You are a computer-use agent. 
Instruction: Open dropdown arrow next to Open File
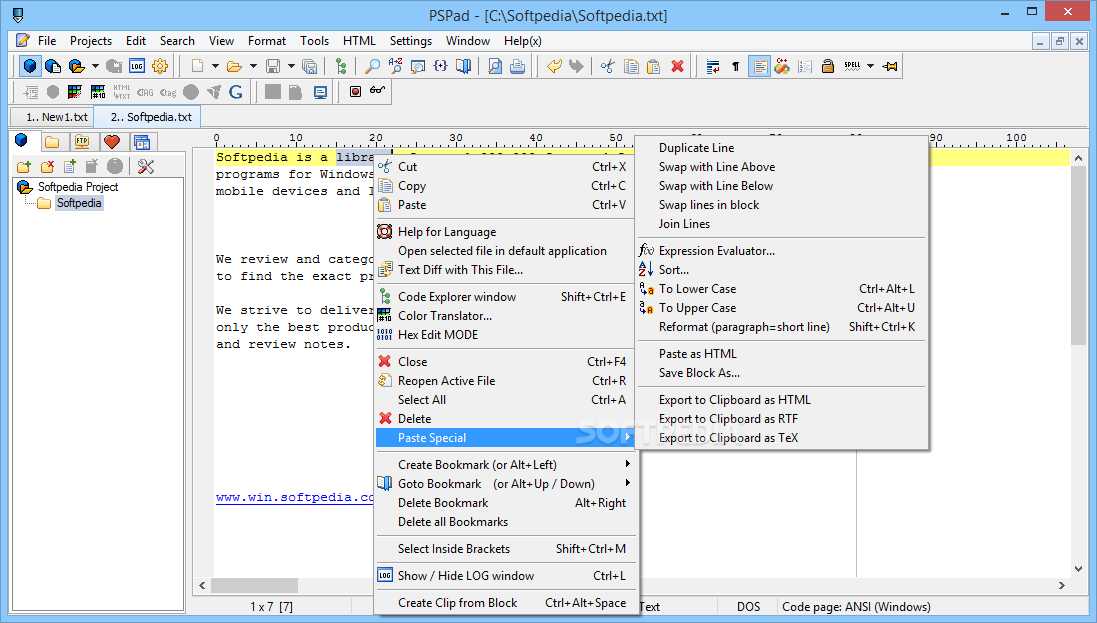[253, 66]
